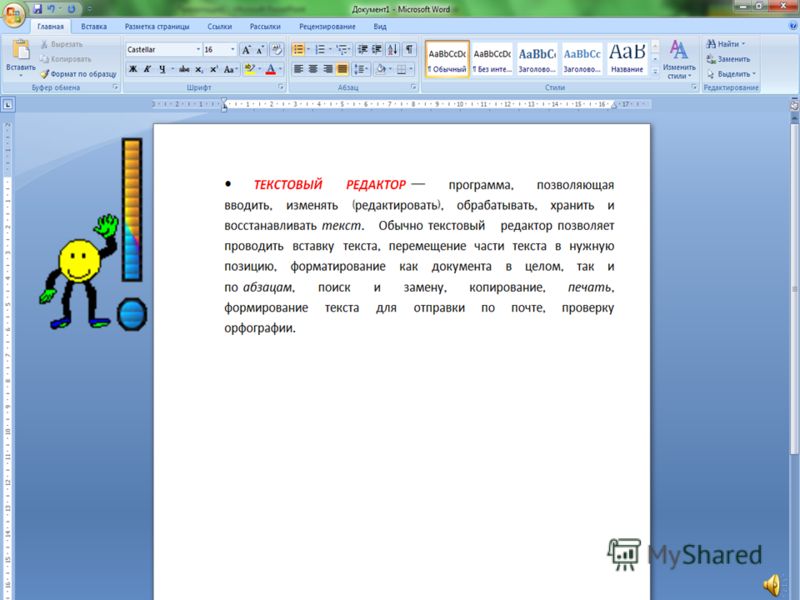The width and height of the screenshot is (800, 600).
Task: Open the Разметка страницы tab
Action: pos(157,27)
